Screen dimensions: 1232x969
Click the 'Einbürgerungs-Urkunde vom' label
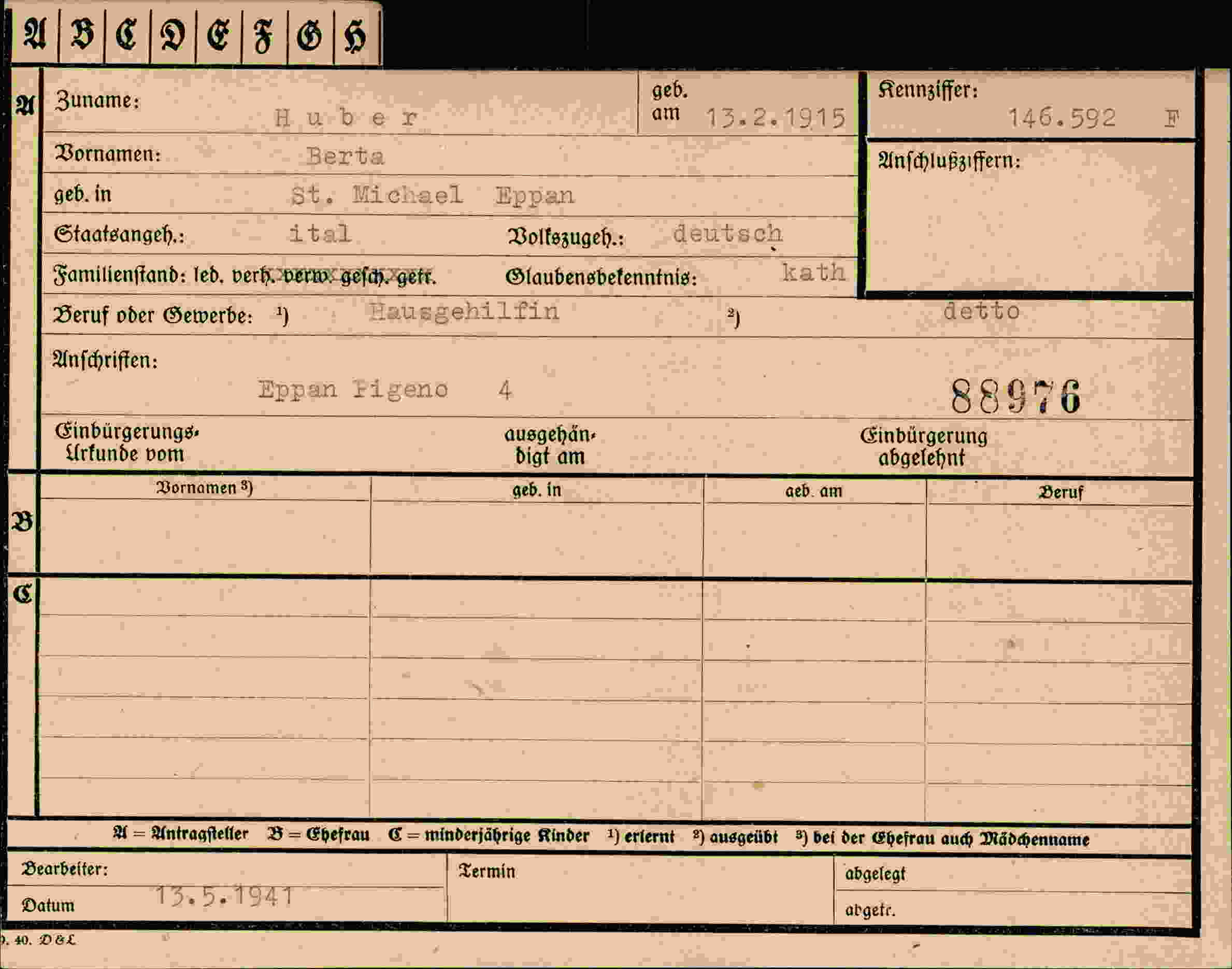(x=126, y=443)
